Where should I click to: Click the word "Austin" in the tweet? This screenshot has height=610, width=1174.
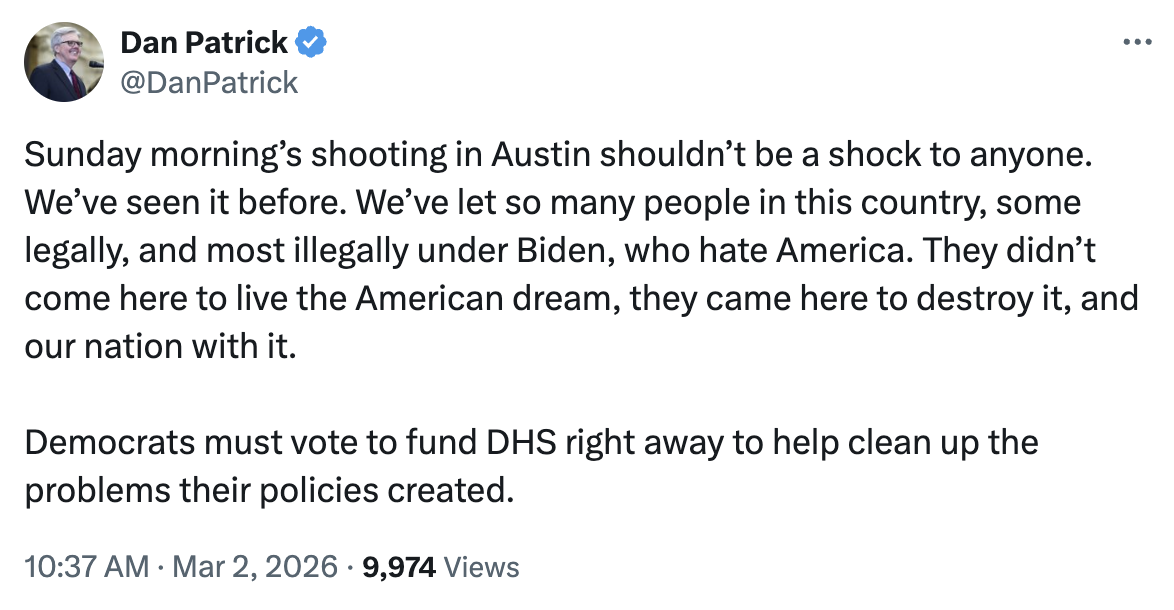pyautogui.click(x=540, y=156)
